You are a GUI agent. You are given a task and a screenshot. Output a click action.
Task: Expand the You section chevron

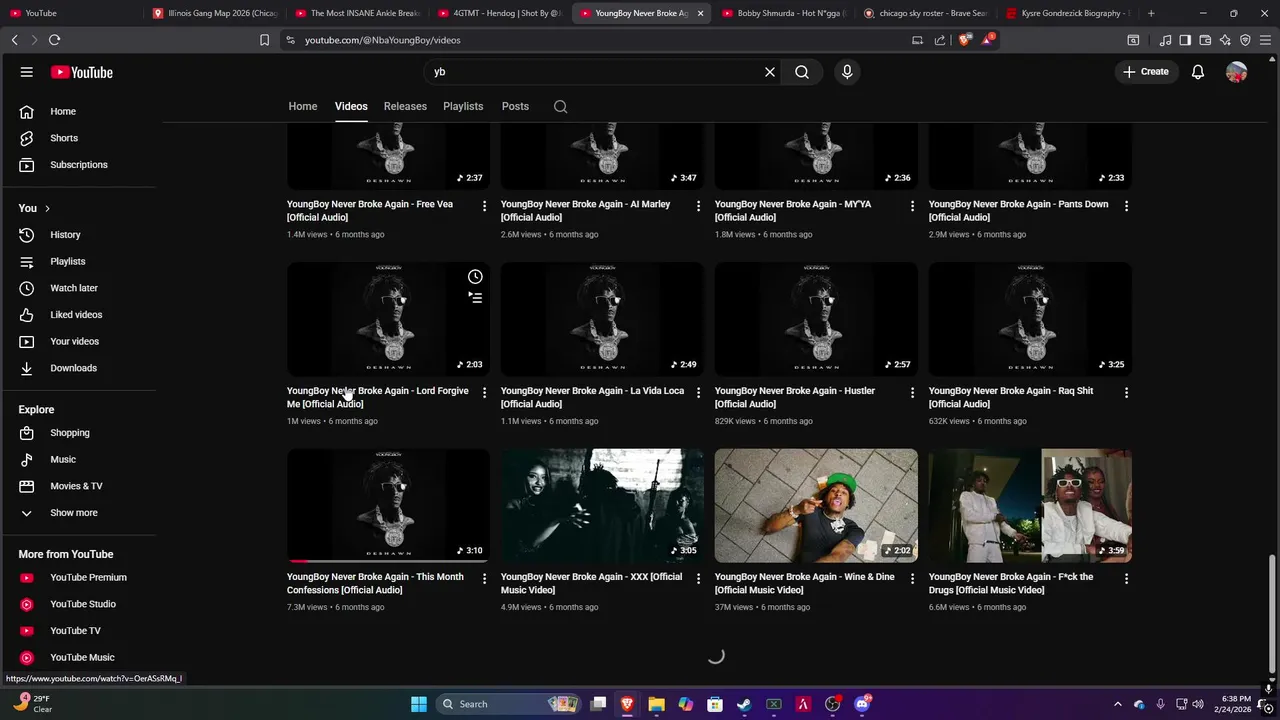(47, 208)
